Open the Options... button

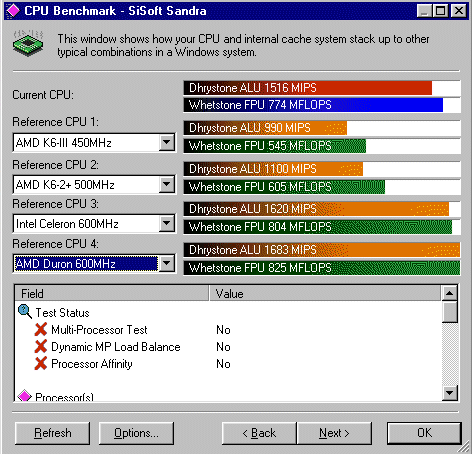(x=136, y=433)
